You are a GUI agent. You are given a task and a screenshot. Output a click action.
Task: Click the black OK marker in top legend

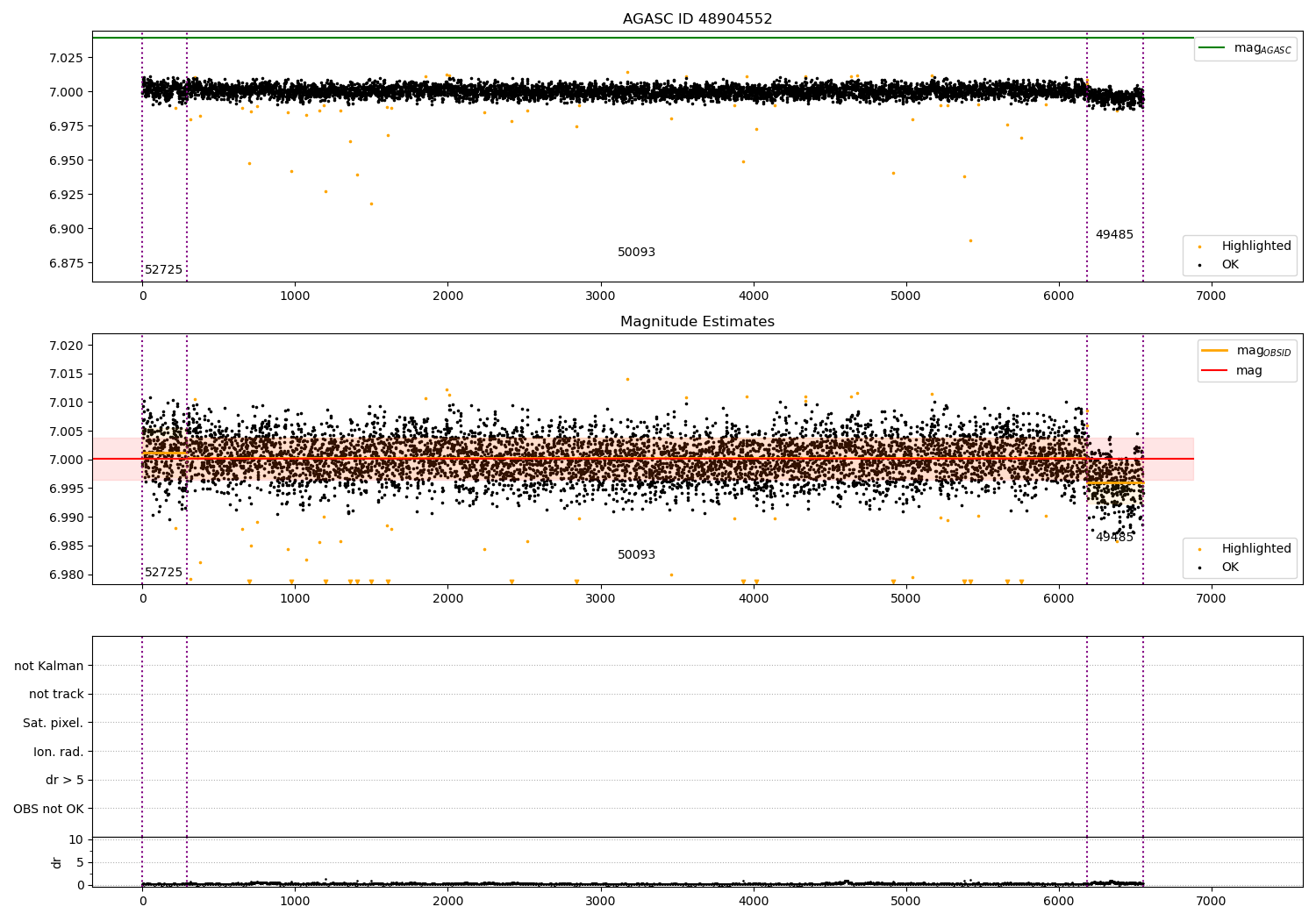[x=1199, y=265]
